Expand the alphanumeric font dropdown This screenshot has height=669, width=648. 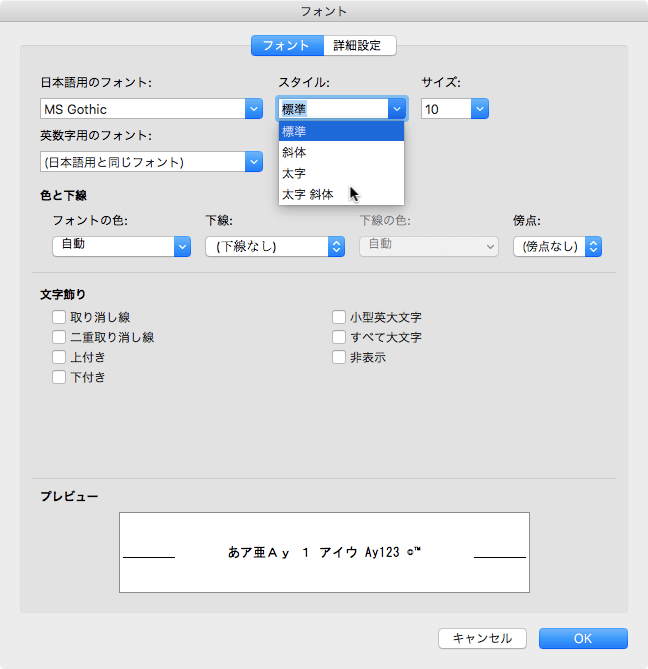click(252, 161)
